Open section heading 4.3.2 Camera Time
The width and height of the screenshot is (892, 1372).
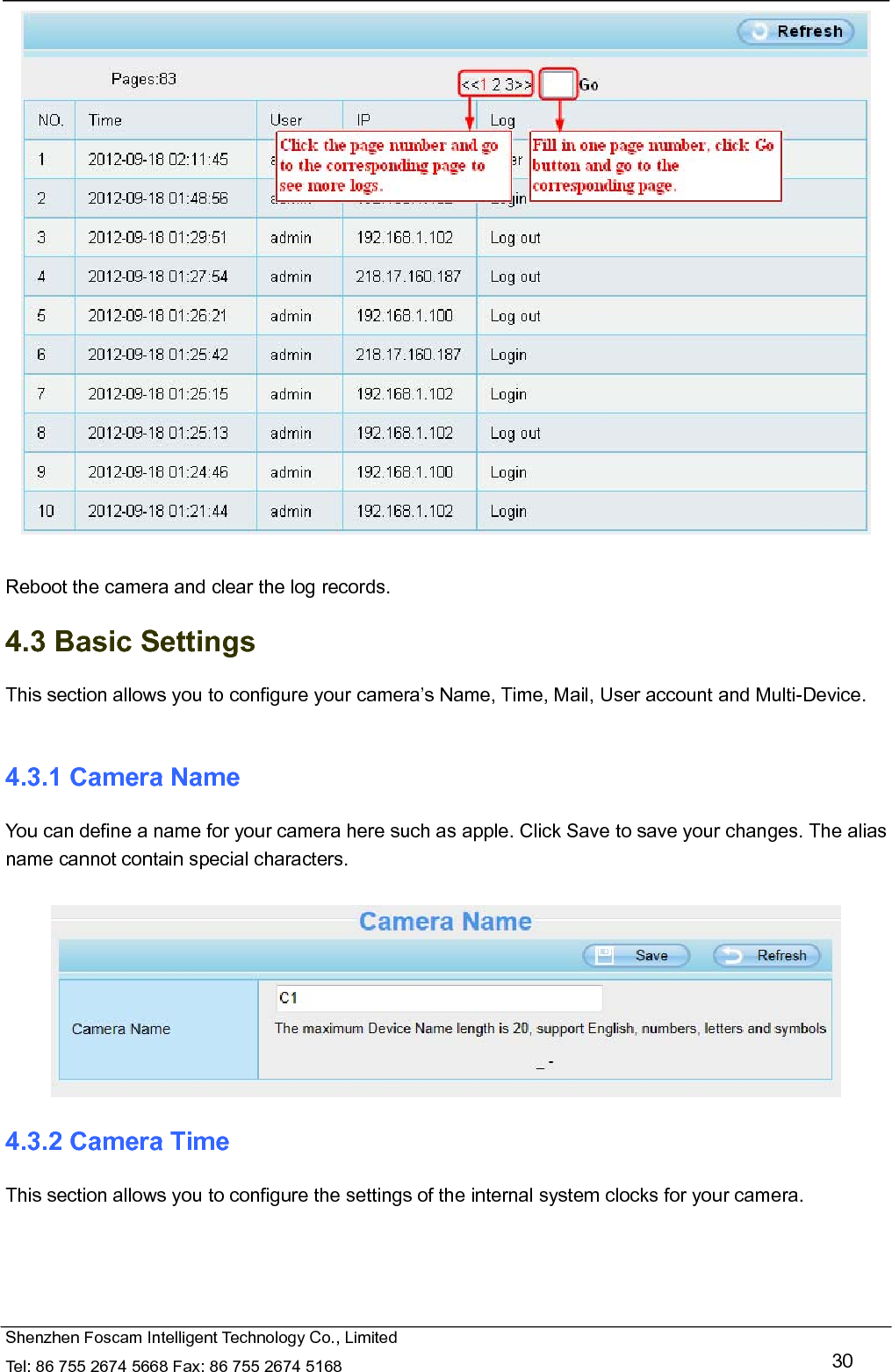click(x=117, y=1142)
